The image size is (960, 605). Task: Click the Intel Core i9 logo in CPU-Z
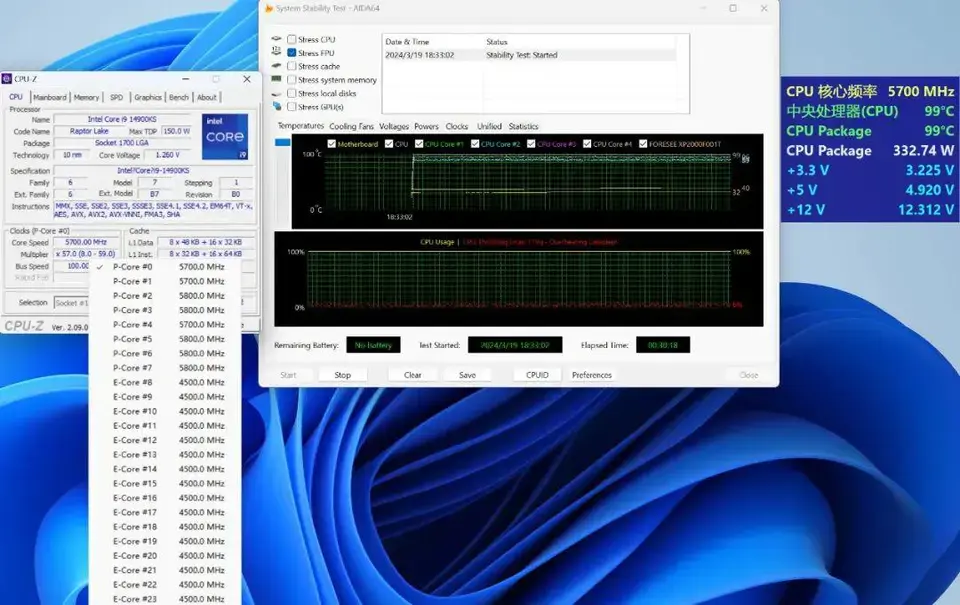click(x=225, y=137)
